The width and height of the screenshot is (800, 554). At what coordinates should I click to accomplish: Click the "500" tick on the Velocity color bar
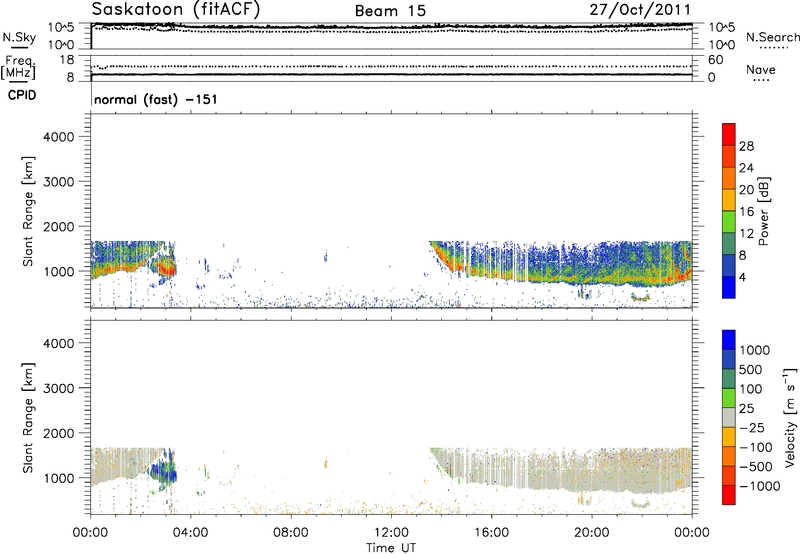pyautogui.click(x=752, y=369)
